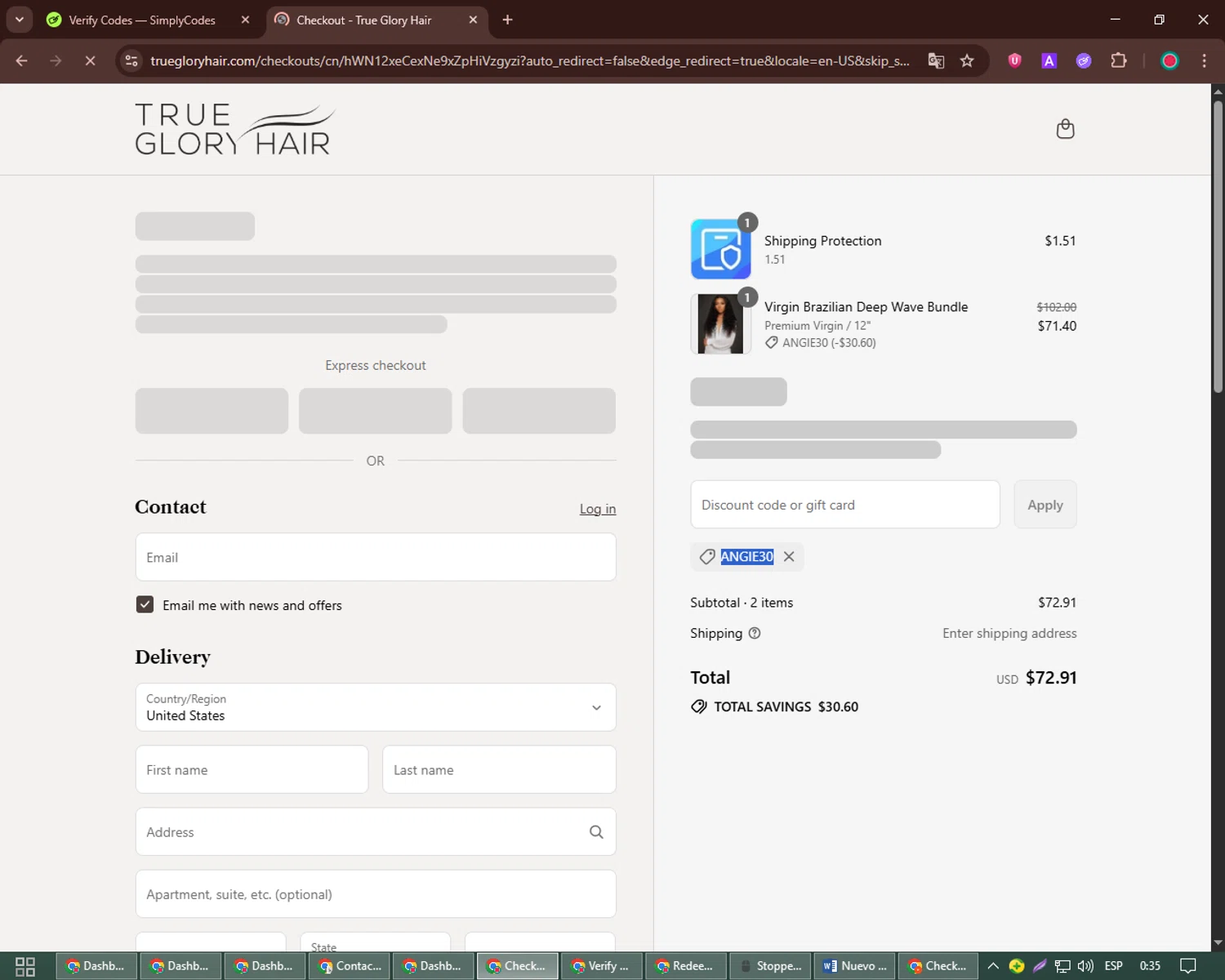The height and width of the screenshot is (980, 1225).
Task: Switch to Verify Codes — SimplyCodes tab
Action: (x=140, y=20)
